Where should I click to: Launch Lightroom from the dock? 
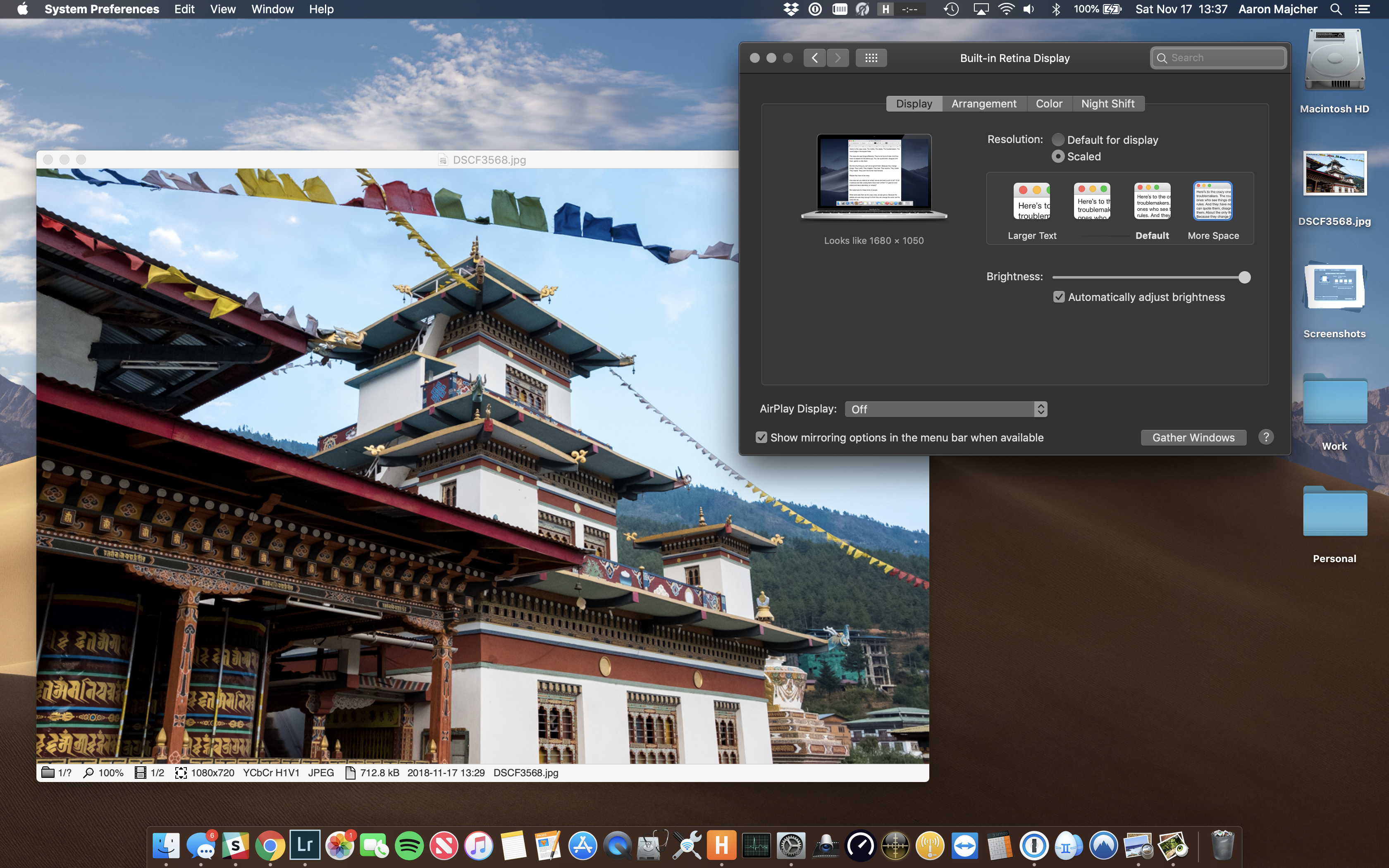(x=305, y=846)
